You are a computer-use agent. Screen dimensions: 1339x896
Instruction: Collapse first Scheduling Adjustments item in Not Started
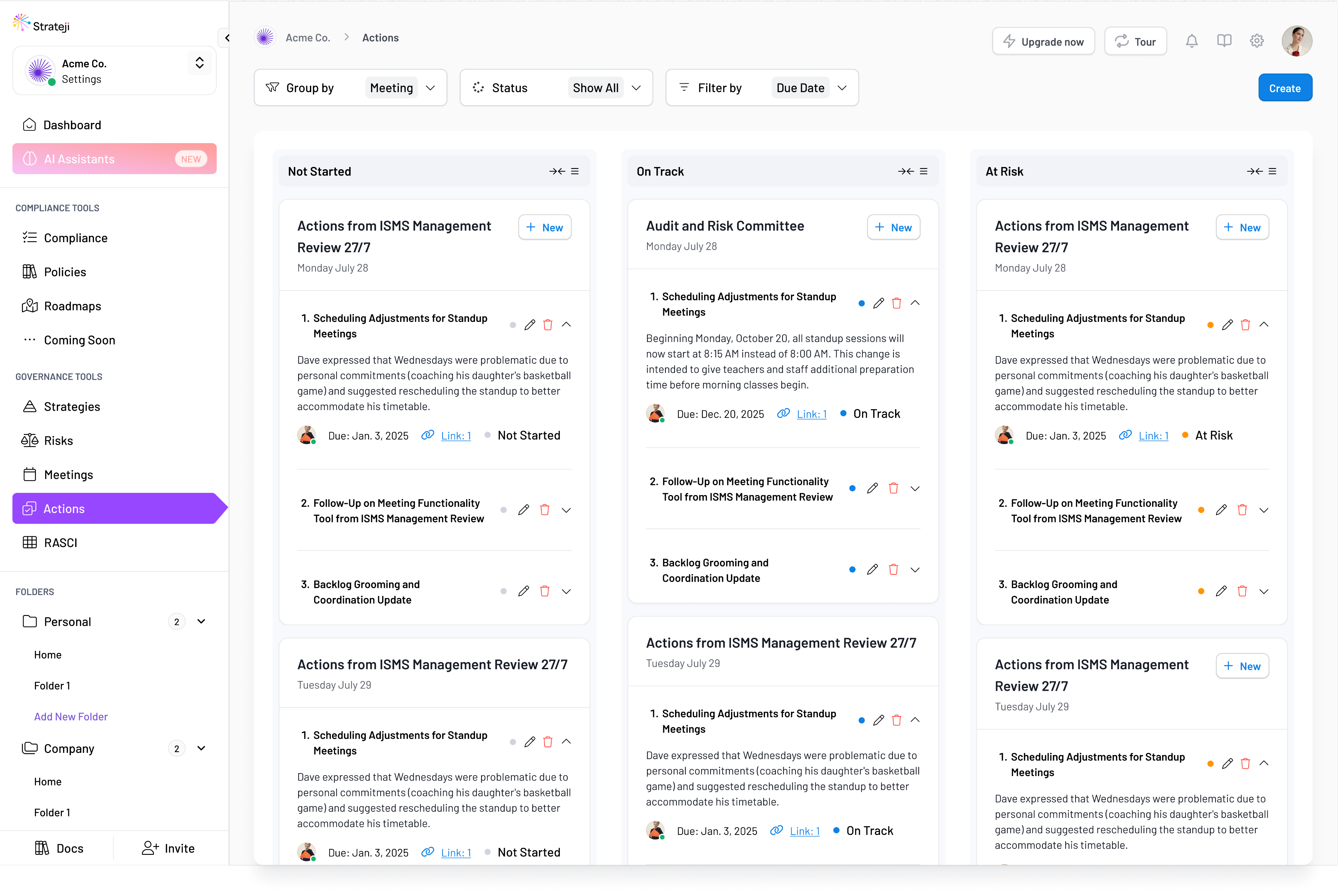click(566, 324)
